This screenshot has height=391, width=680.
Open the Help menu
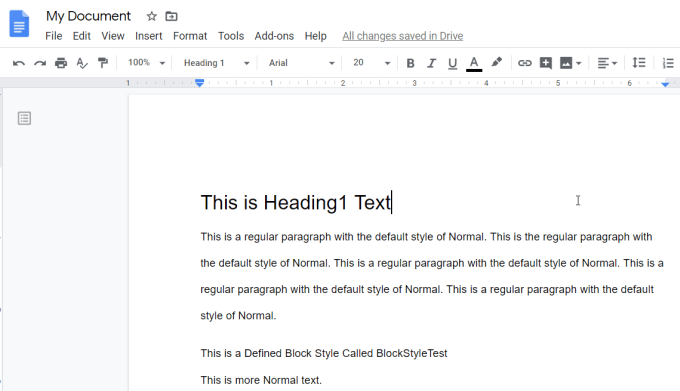coord(315,36)
